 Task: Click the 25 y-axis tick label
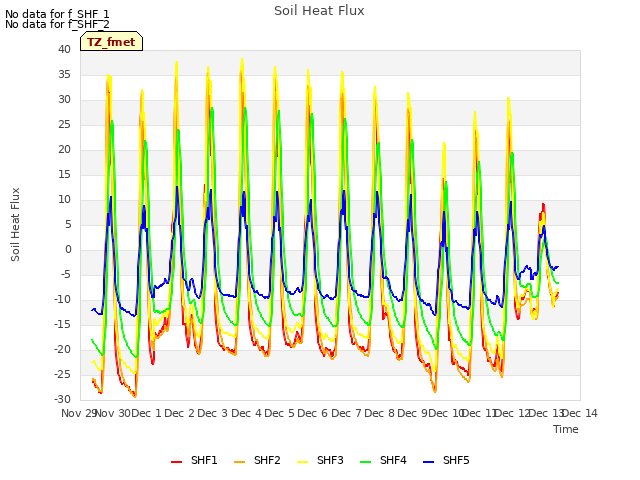click(64, 125)
